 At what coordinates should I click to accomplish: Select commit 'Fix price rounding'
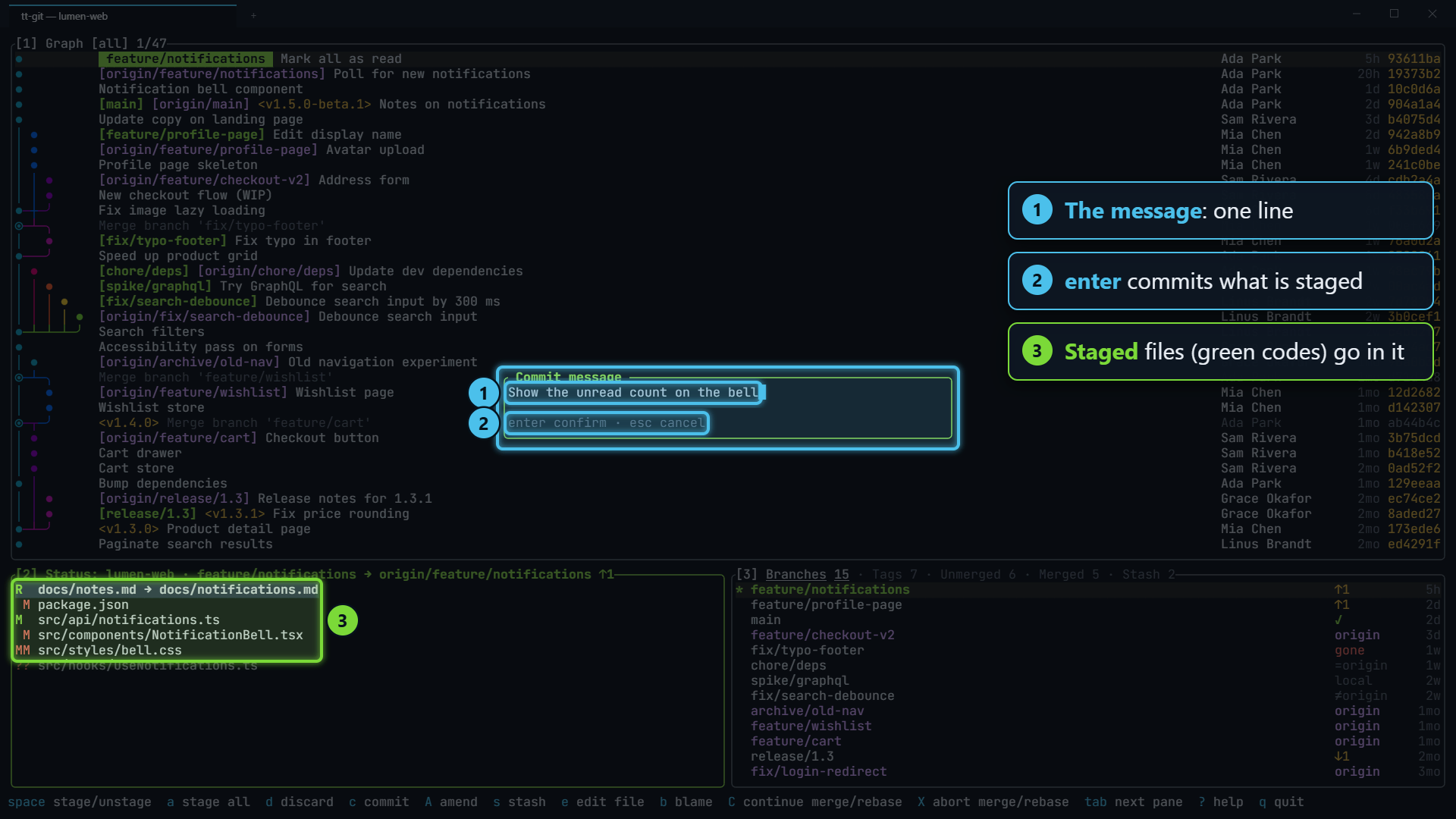(728, 513)
